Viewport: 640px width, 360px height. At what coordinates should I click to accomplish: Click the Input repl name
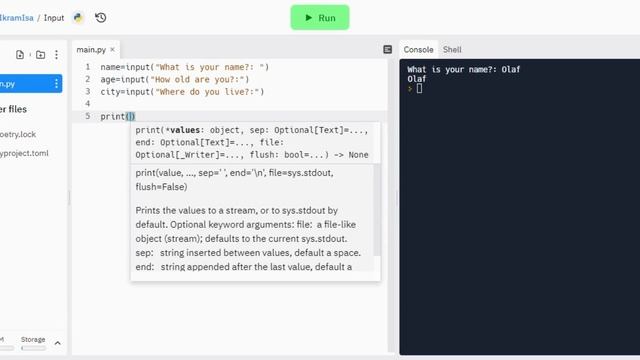pos(54,18)
